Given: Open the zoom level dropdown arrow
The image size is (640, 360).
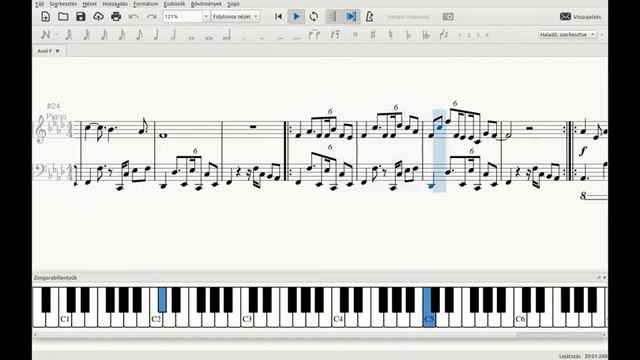Looking at the screenshot, I should tap(206, 17).
